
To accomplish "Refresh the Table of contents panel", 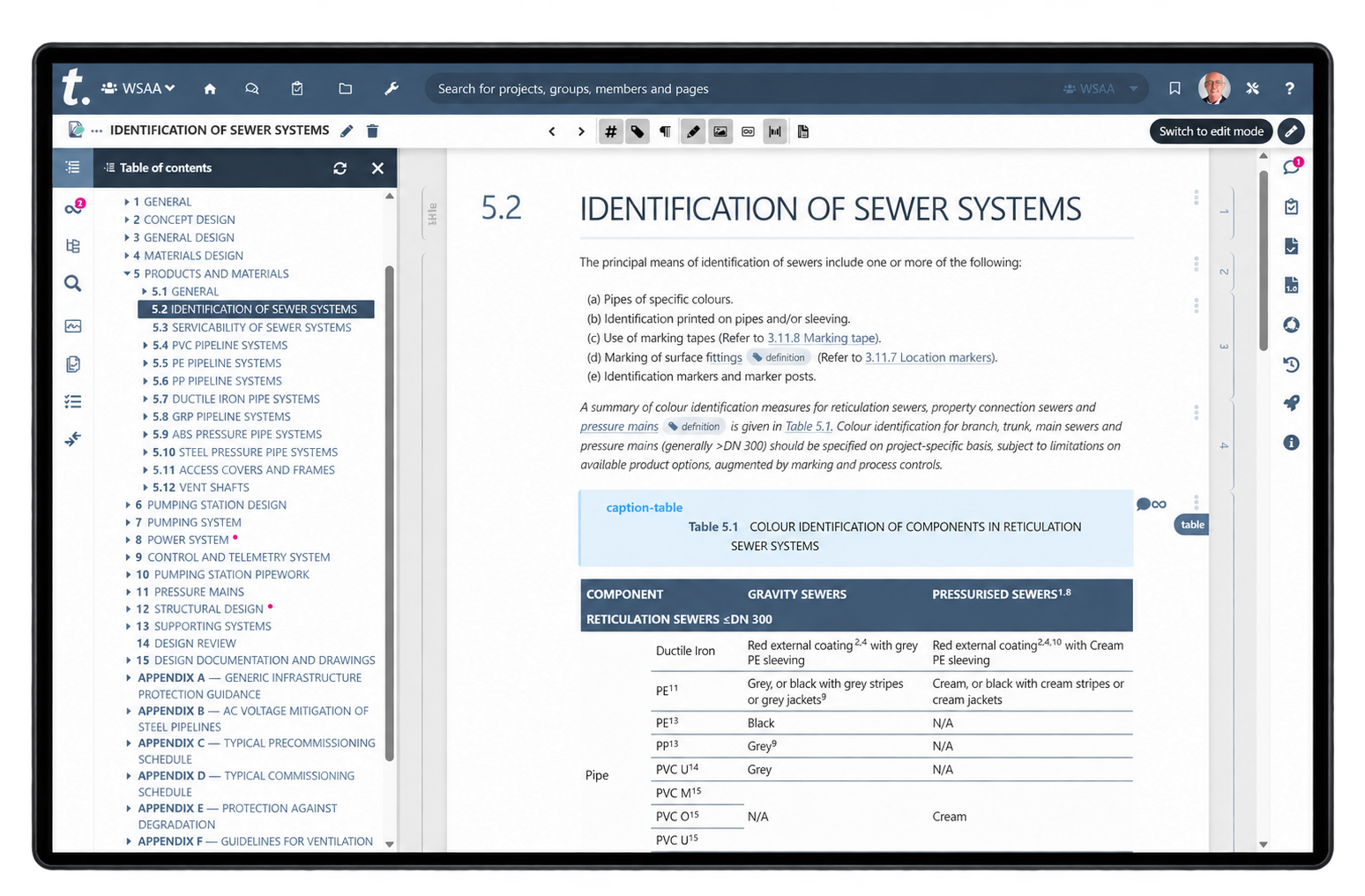I will 340,168.
